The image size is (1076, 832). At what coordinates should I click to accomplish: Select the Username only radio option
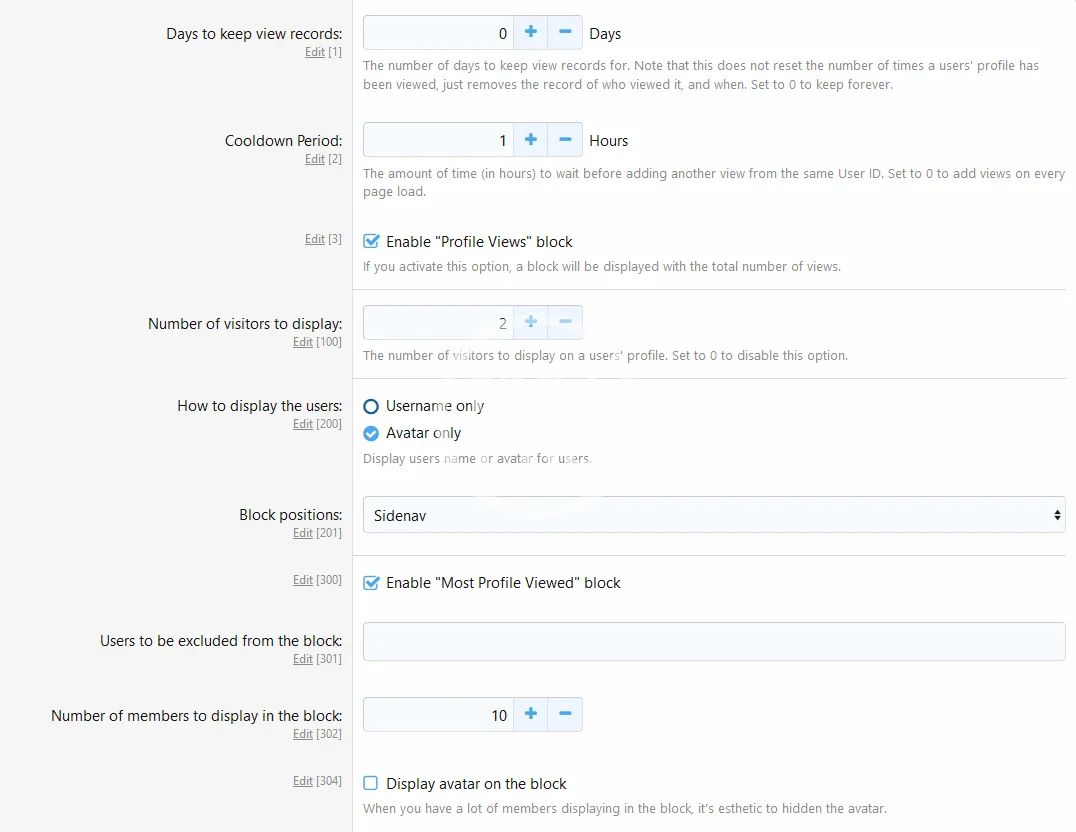tap(371, 406)
